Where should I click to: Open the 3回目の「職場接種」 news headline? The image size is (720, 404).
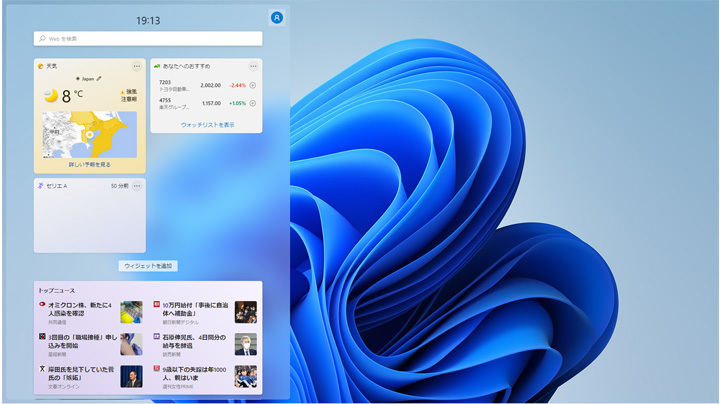point(83,341)
